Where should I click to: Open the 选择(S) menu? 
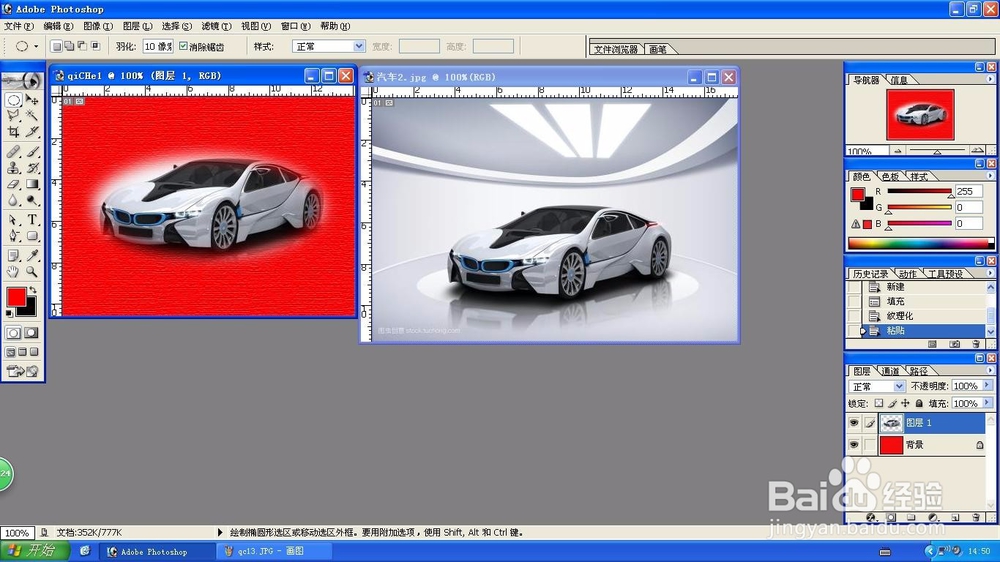(177, 26)
